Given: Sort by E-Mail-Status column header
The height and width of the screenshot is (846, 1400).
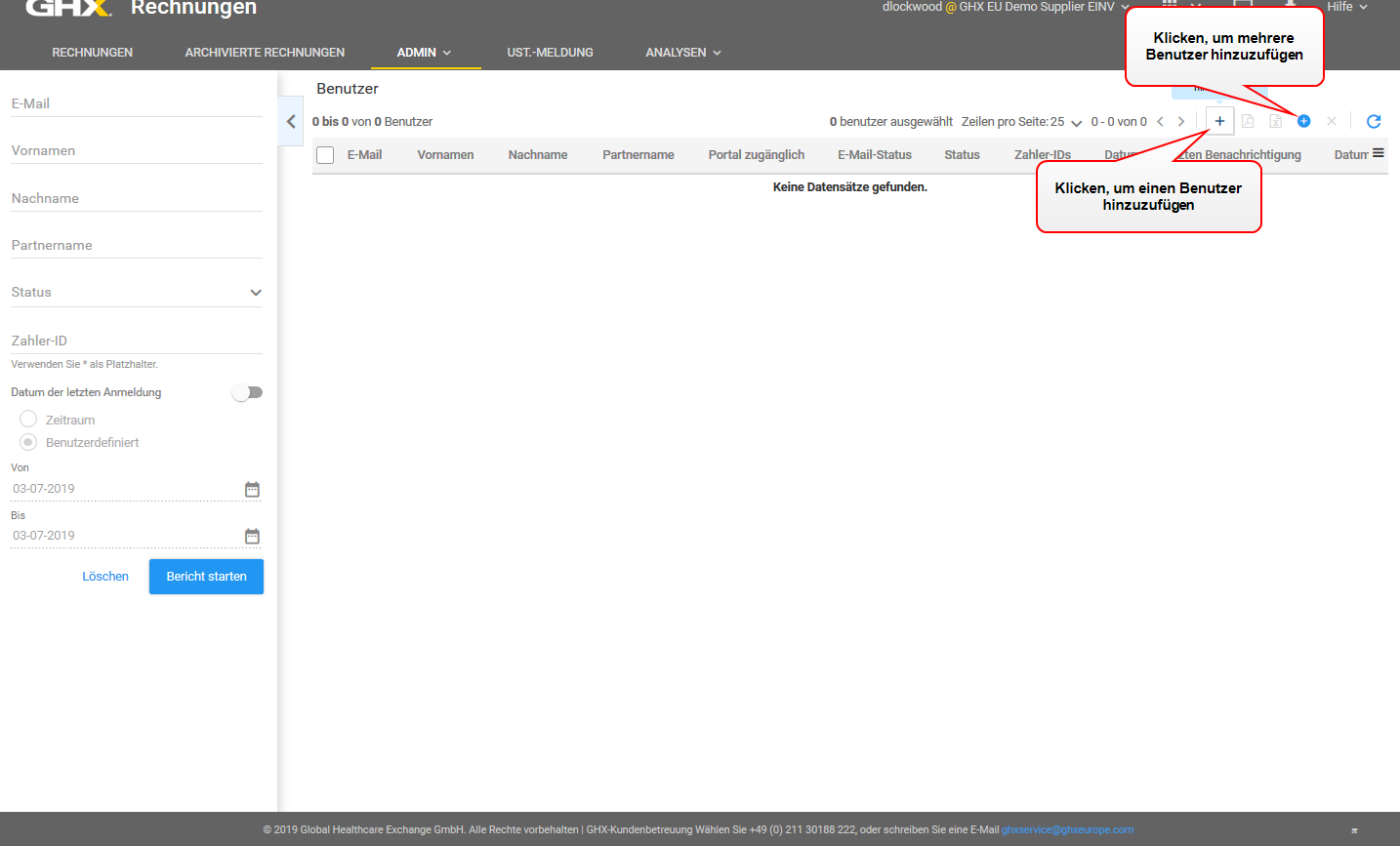Looking at the screenshot, I should [875, 155].
